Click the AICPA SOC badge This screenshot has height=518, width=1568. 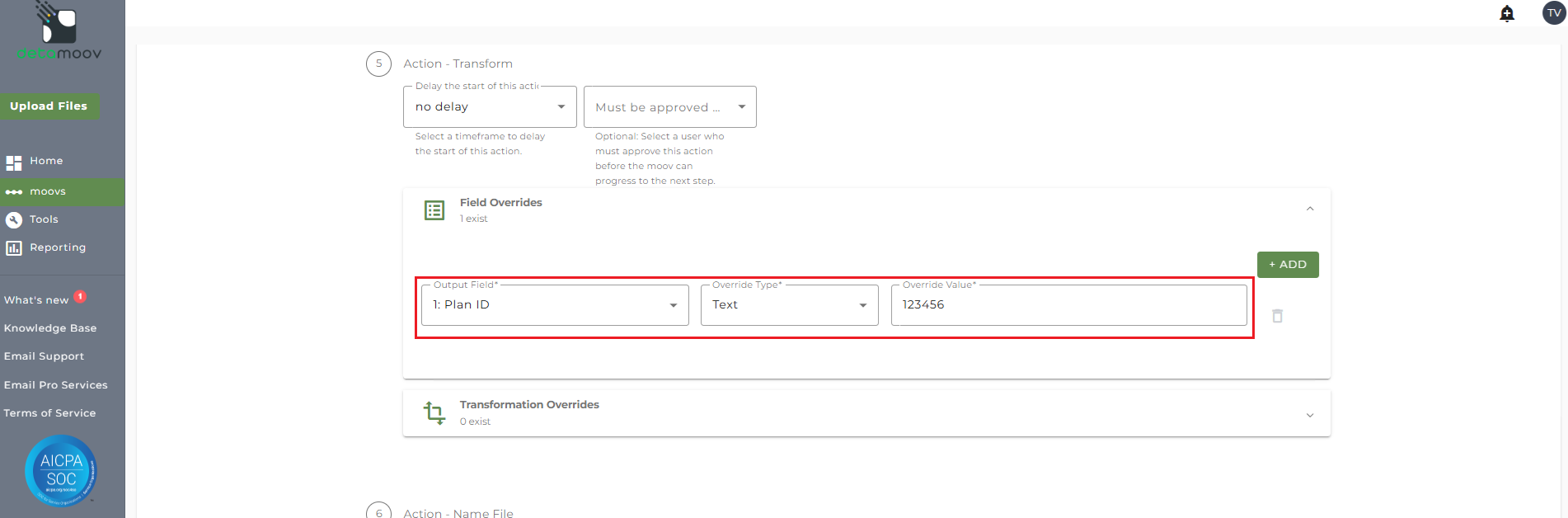(61, 471)
